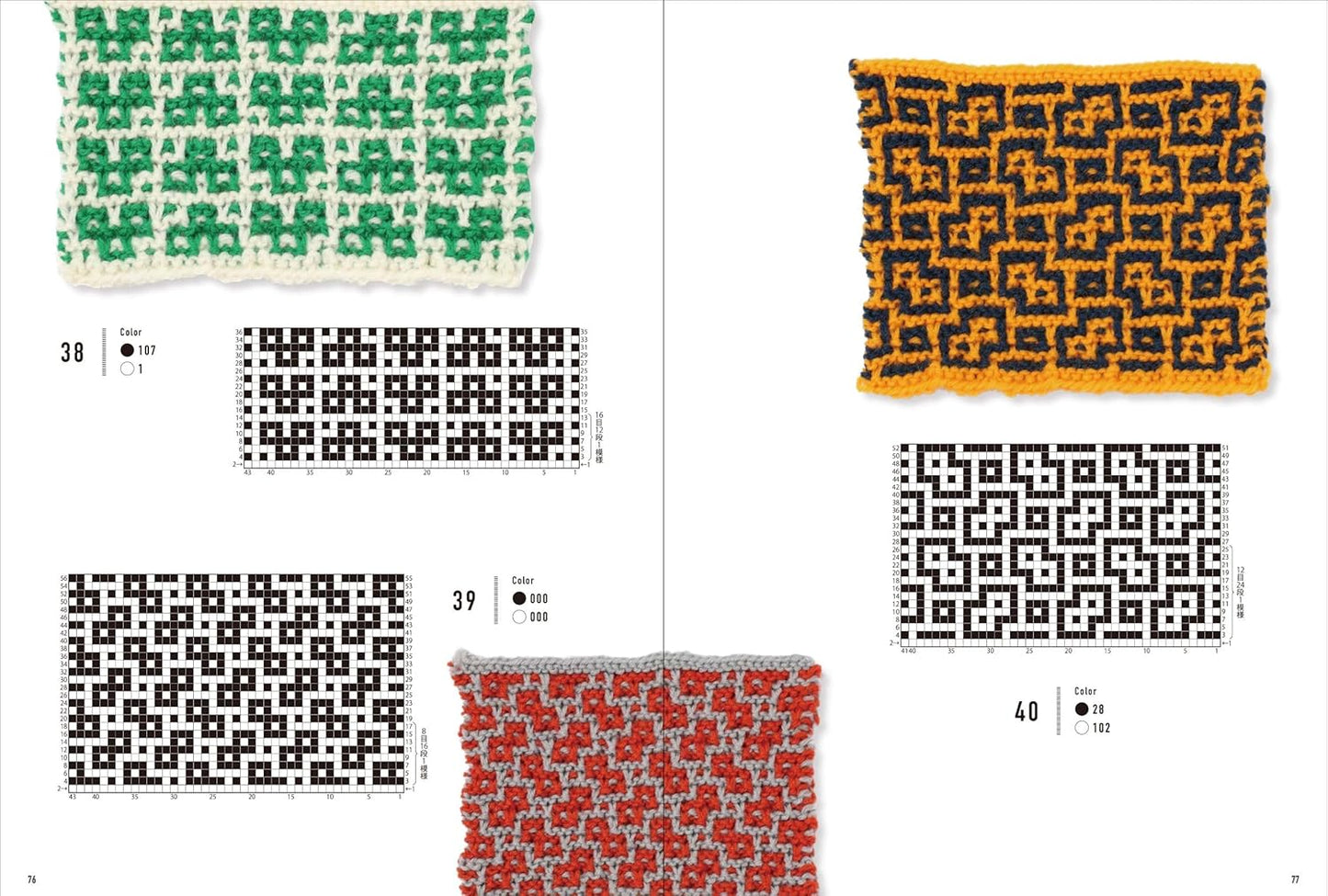Click the pattern number 38 heading
Screen dimensions: 1328x896
click(73, 352)
